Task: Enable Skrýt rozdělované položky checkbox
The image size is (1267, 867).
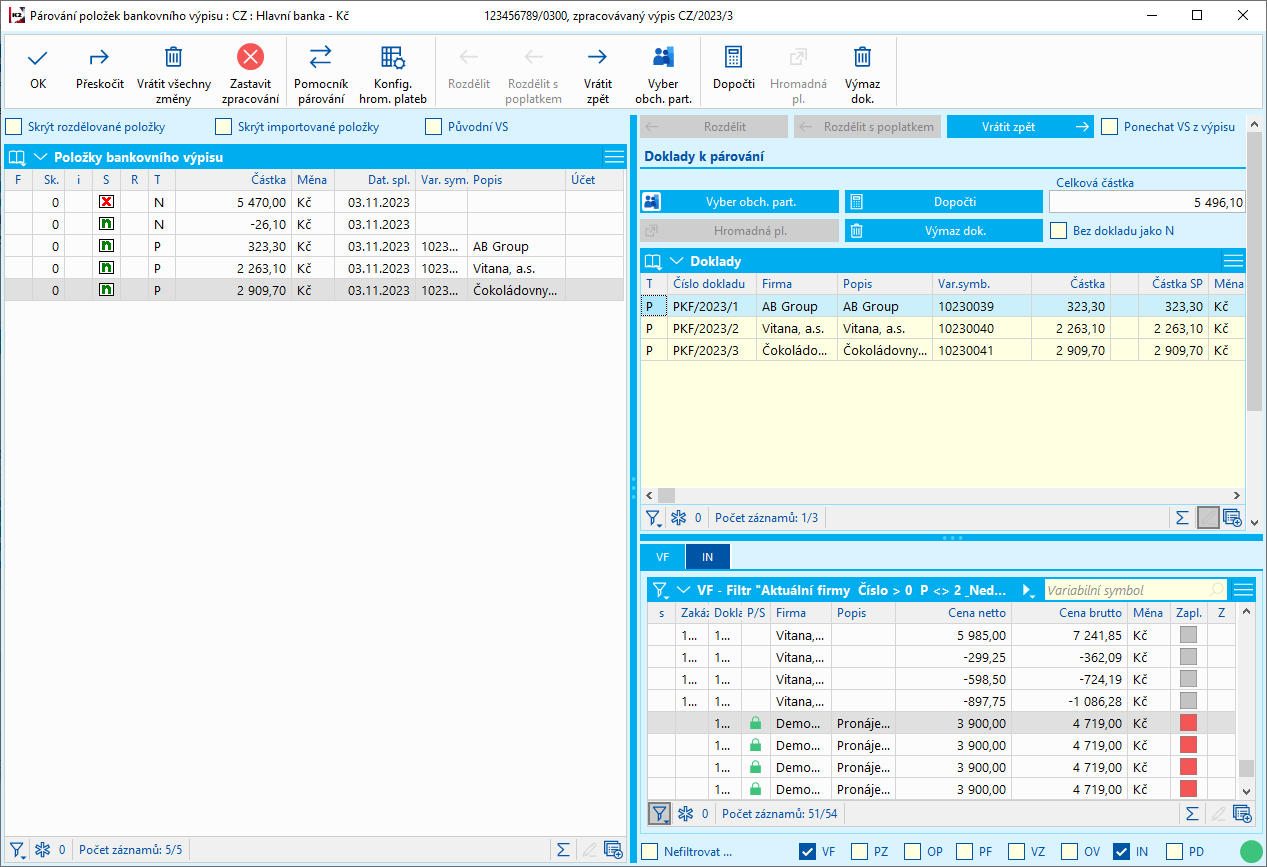Action: pos(14,127)
